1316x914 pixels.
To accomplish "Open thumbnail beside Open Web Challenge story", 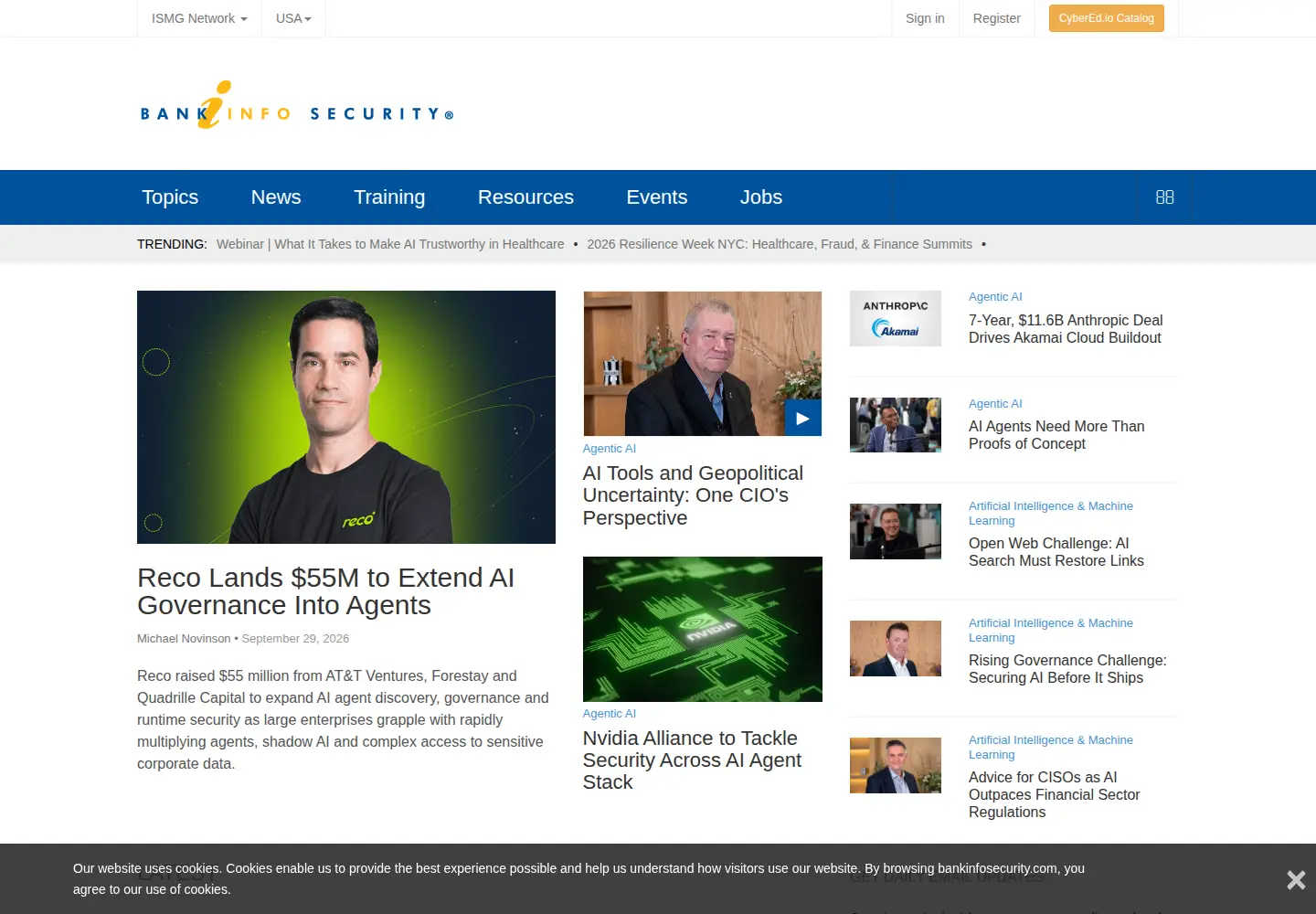I will click(x=896, y=531).
